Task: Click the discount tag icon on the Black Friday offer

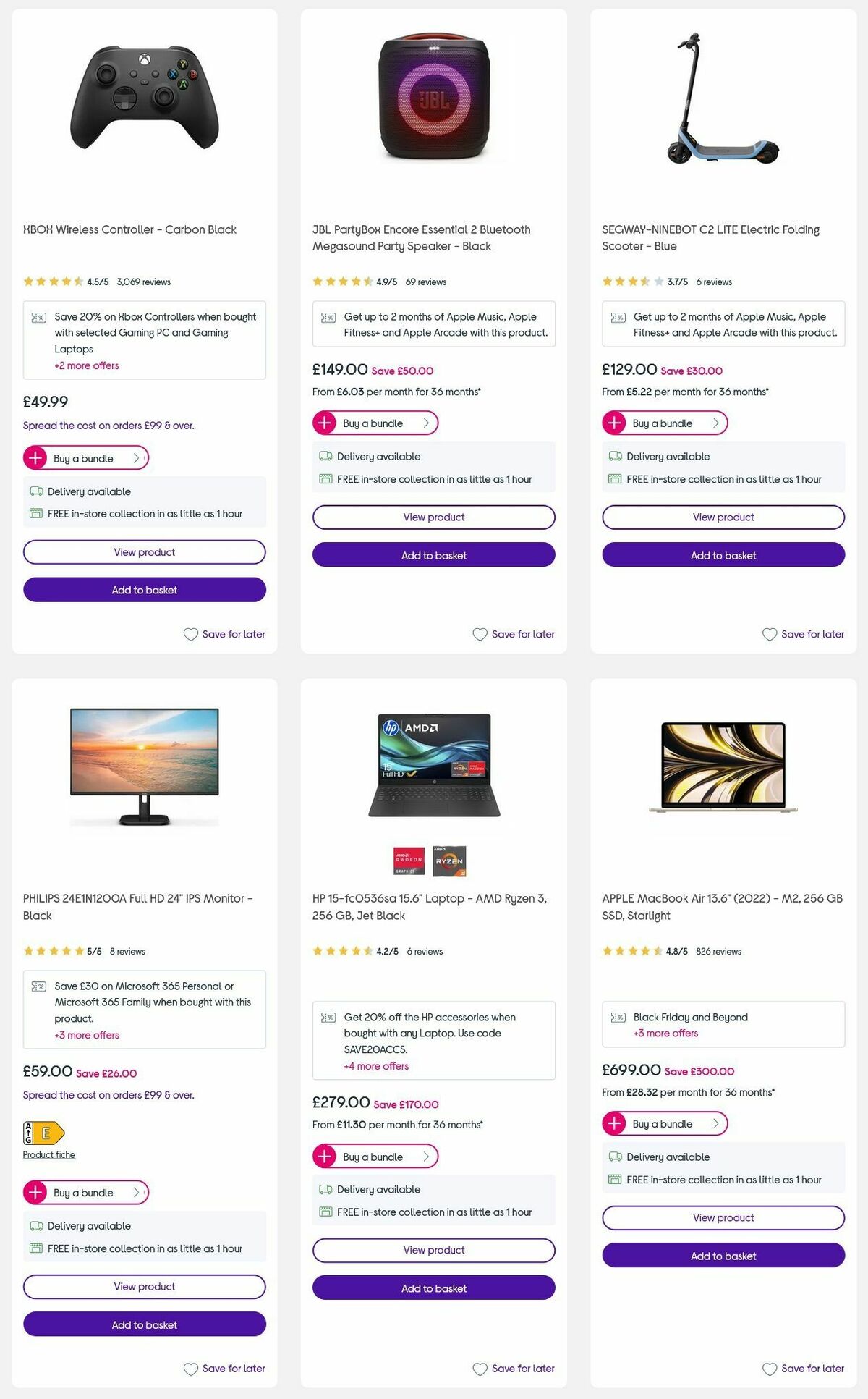Action: 618,1017
